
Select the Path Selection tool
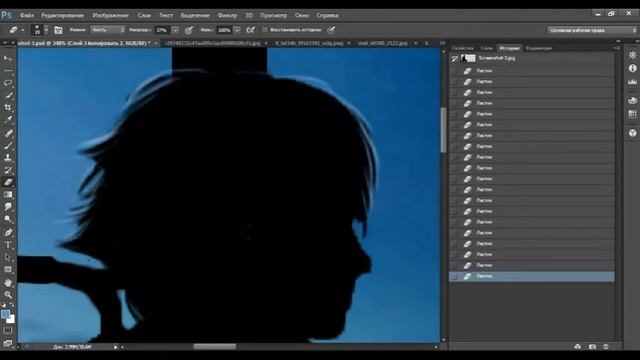(x=8, y=257)
